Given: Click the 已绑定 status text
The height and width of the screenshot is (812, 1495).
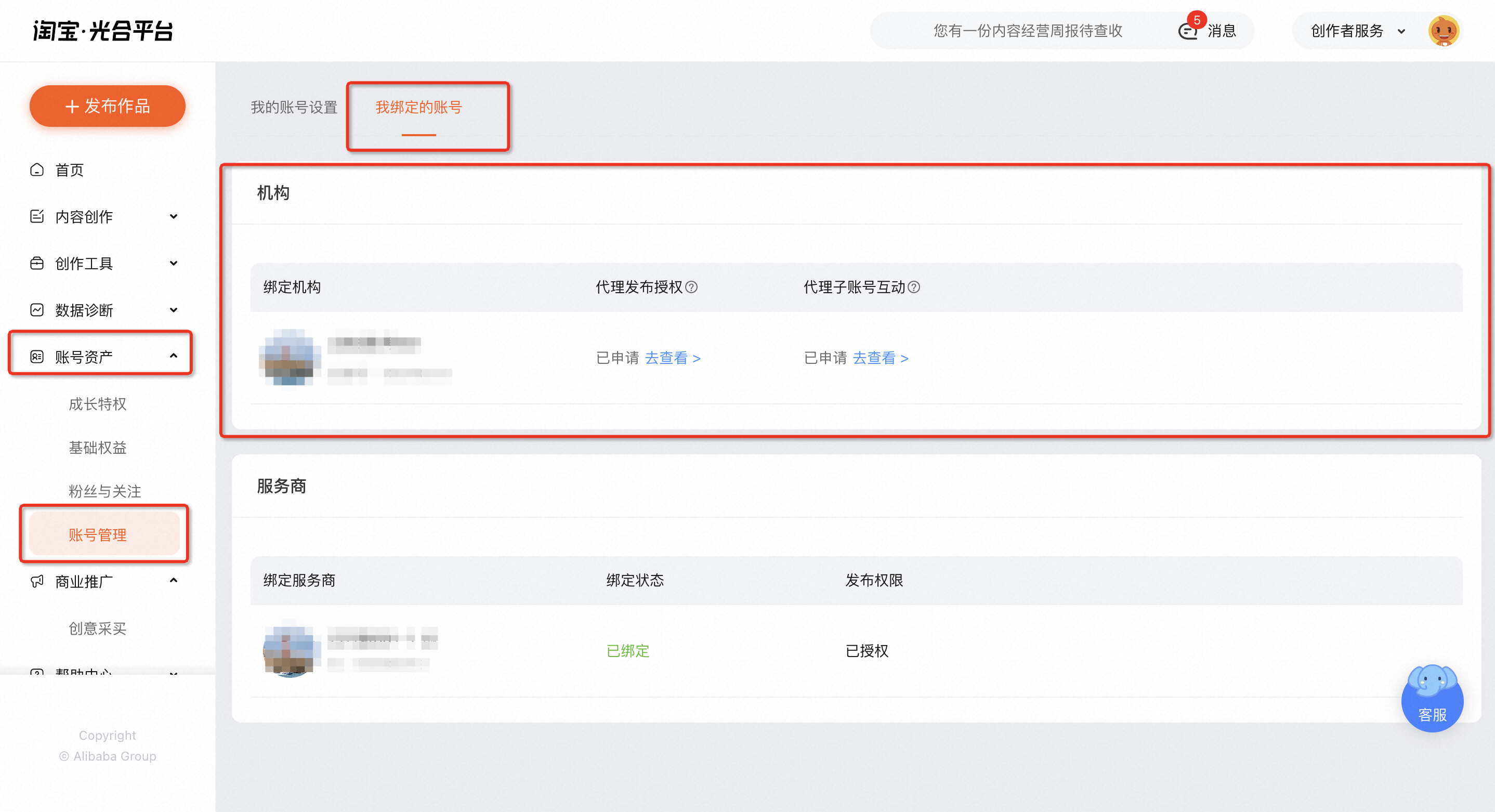Looking at the screenshot, I should point(628,651).
